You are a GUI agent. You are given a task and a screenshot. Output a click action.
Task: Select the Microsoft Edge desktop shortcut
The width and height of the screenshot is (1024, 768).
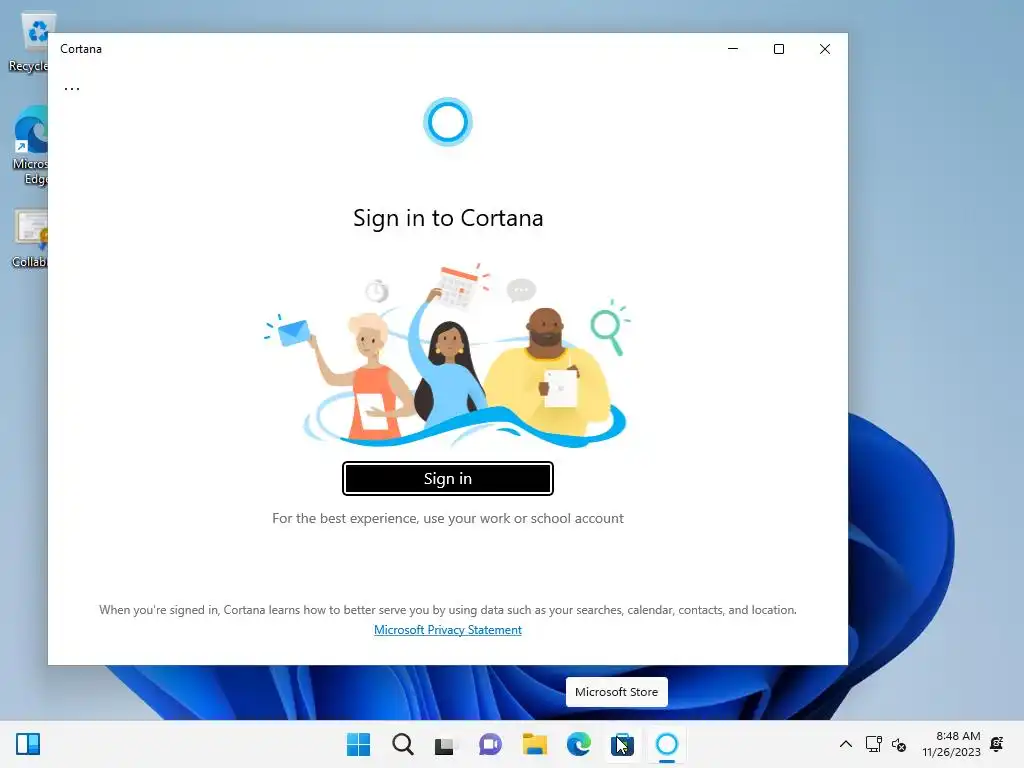point(30,146)
